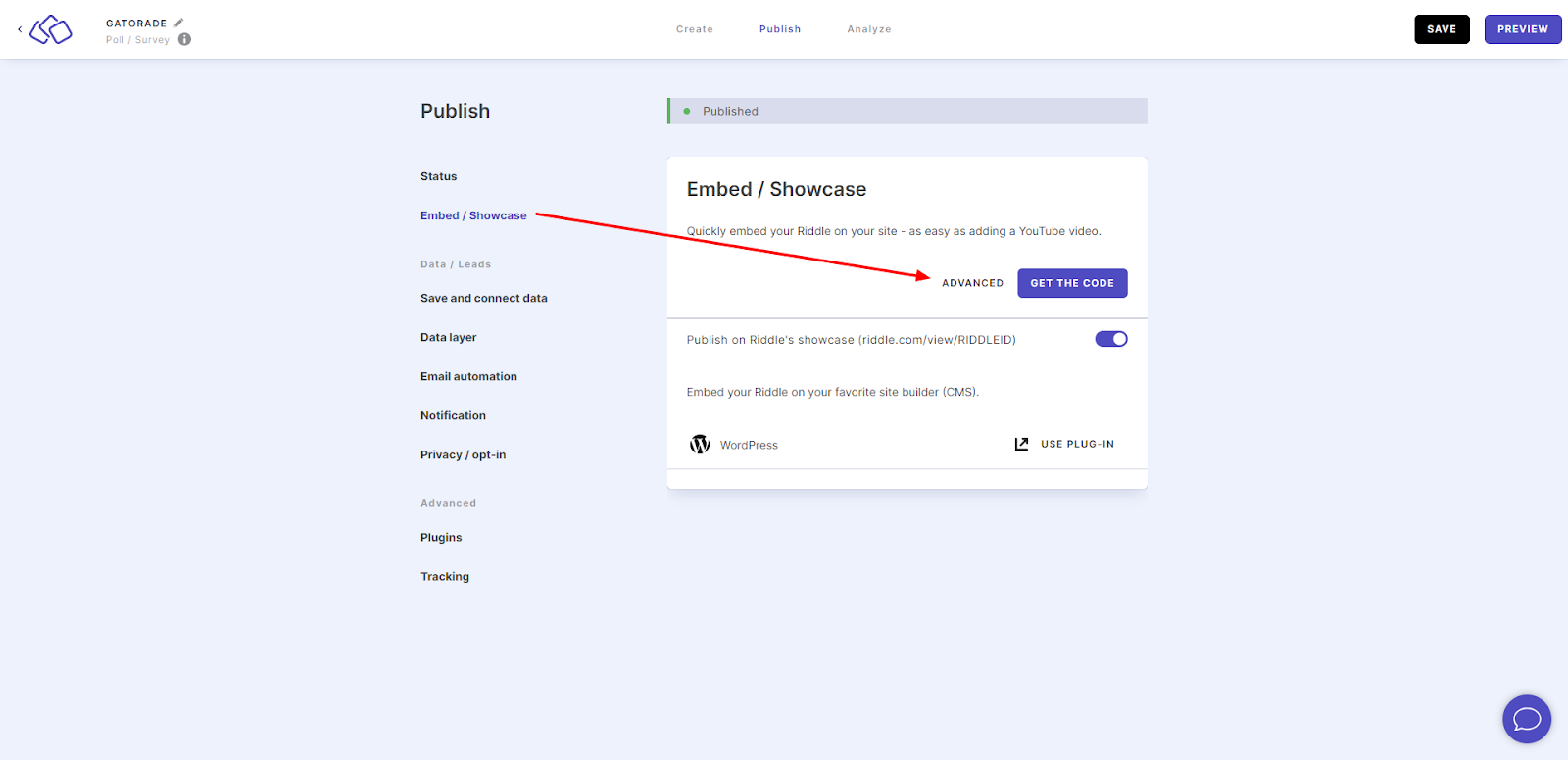Go to Privacy / opt-in settings
The image size is (1568, 760).
pyautogui.click(x=464, y=454)
